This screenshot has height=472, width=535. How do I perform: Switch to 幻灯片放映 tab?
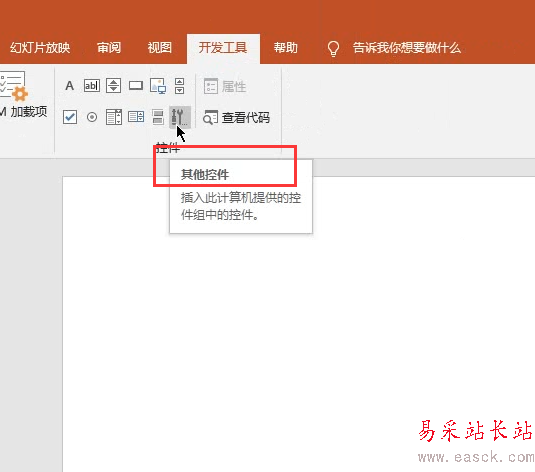pos(40,48)
